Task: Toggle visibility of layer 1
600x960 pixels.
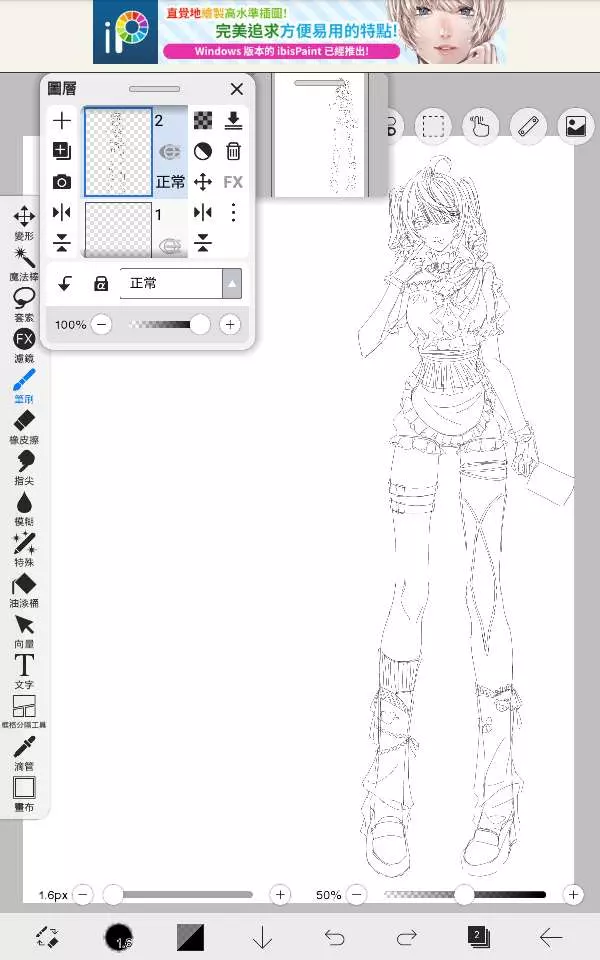Action: (170, 245)
